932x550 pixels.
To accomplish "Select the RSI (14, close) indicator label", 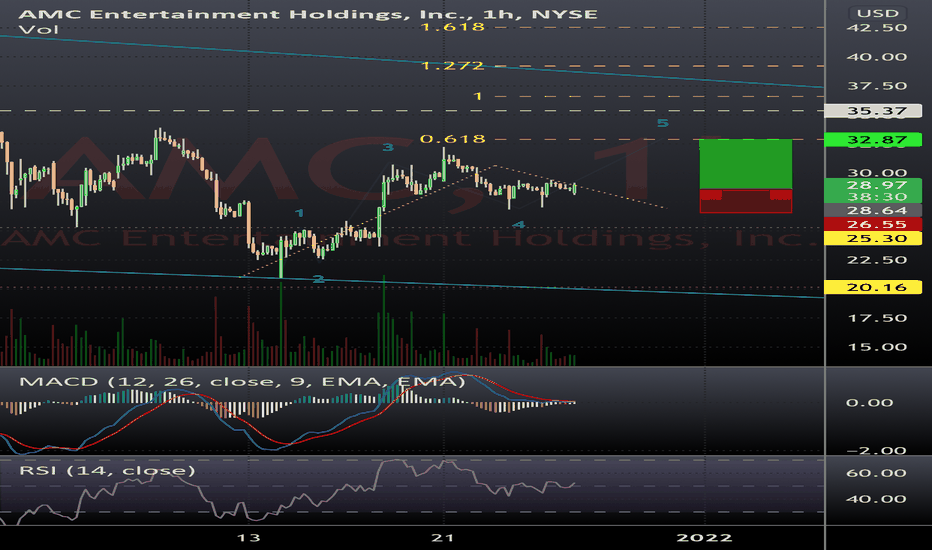I will pyautogui.click(x=107, y=471).
